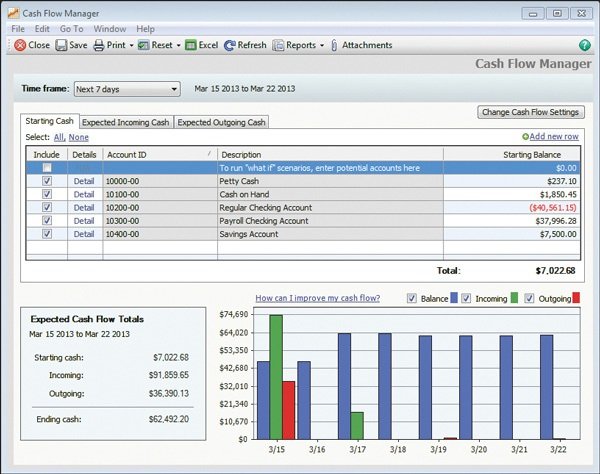Toggle the Outgoing chart checkbox
Image resolution: width=600 pixels, height=474 pixels.
(x=528, y=297)
